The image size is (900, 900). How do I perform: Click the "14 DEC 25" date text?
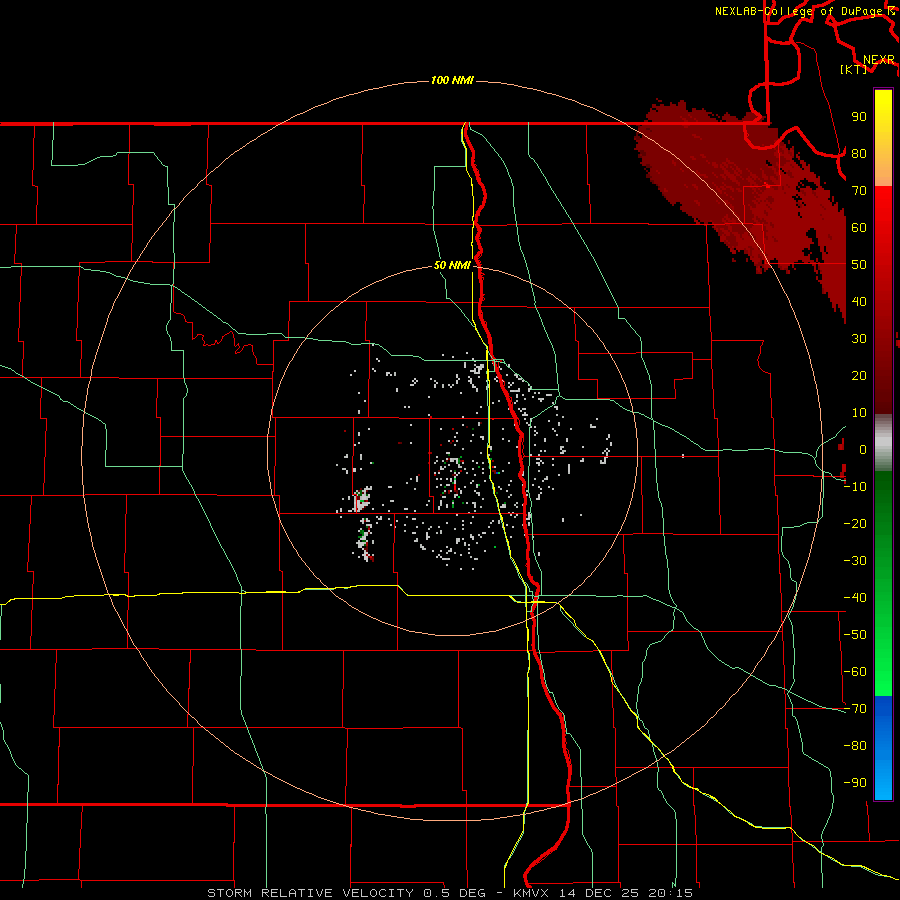coord(599,893)
